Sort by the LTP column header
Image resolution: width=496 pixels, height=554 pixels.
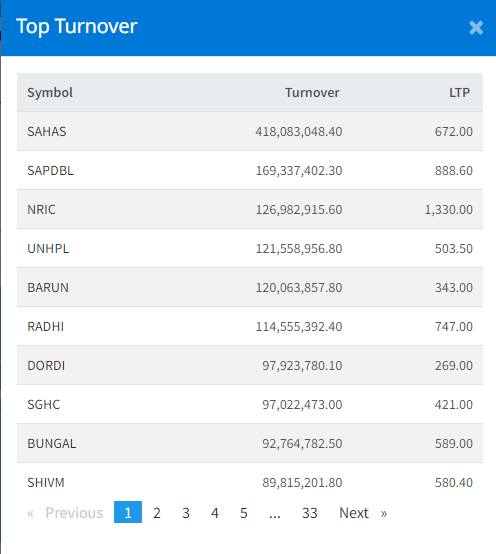459,93
